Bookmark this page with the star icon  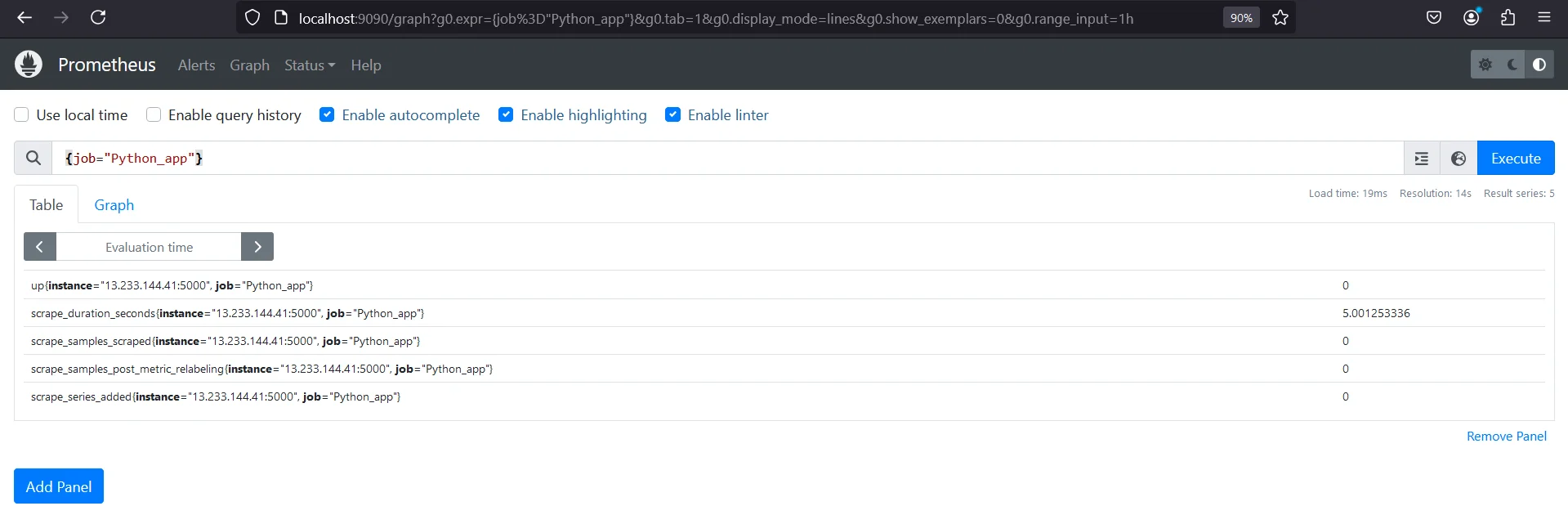point(1280,18)
